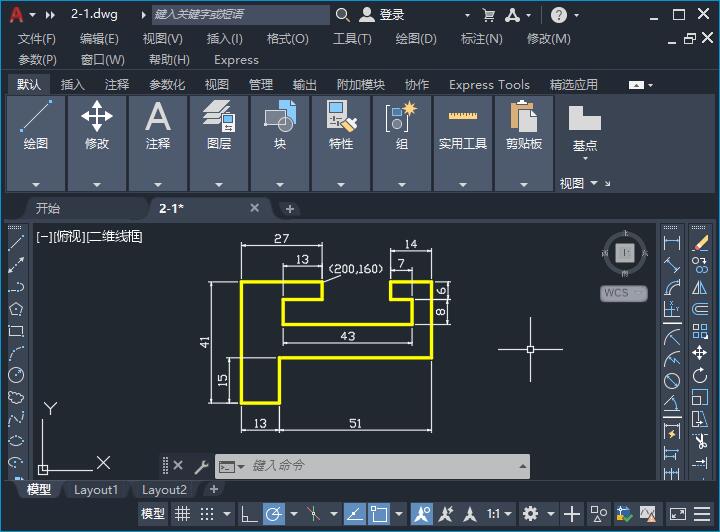Select the Copy objects tool
Image resolution: width=720 pixels, height=532 pixels.
pyautogui.click(x=700, y=265)
